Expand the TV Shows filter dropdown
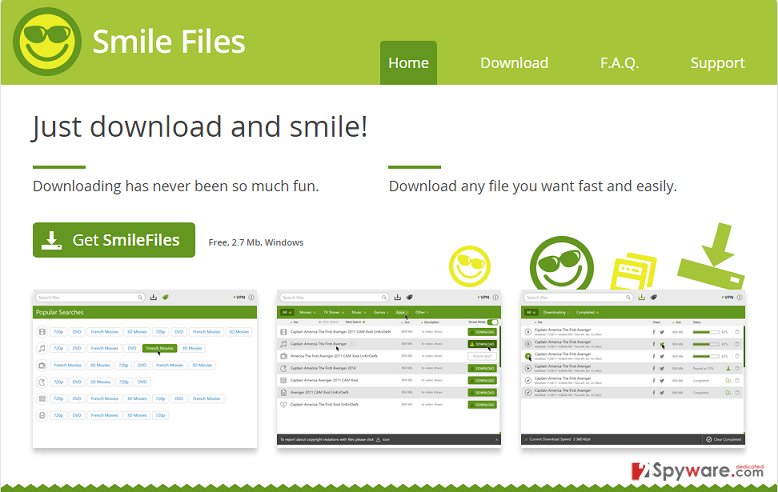This screenshot has height=492, width=778. pyautogui.click(x=333, y=312)
